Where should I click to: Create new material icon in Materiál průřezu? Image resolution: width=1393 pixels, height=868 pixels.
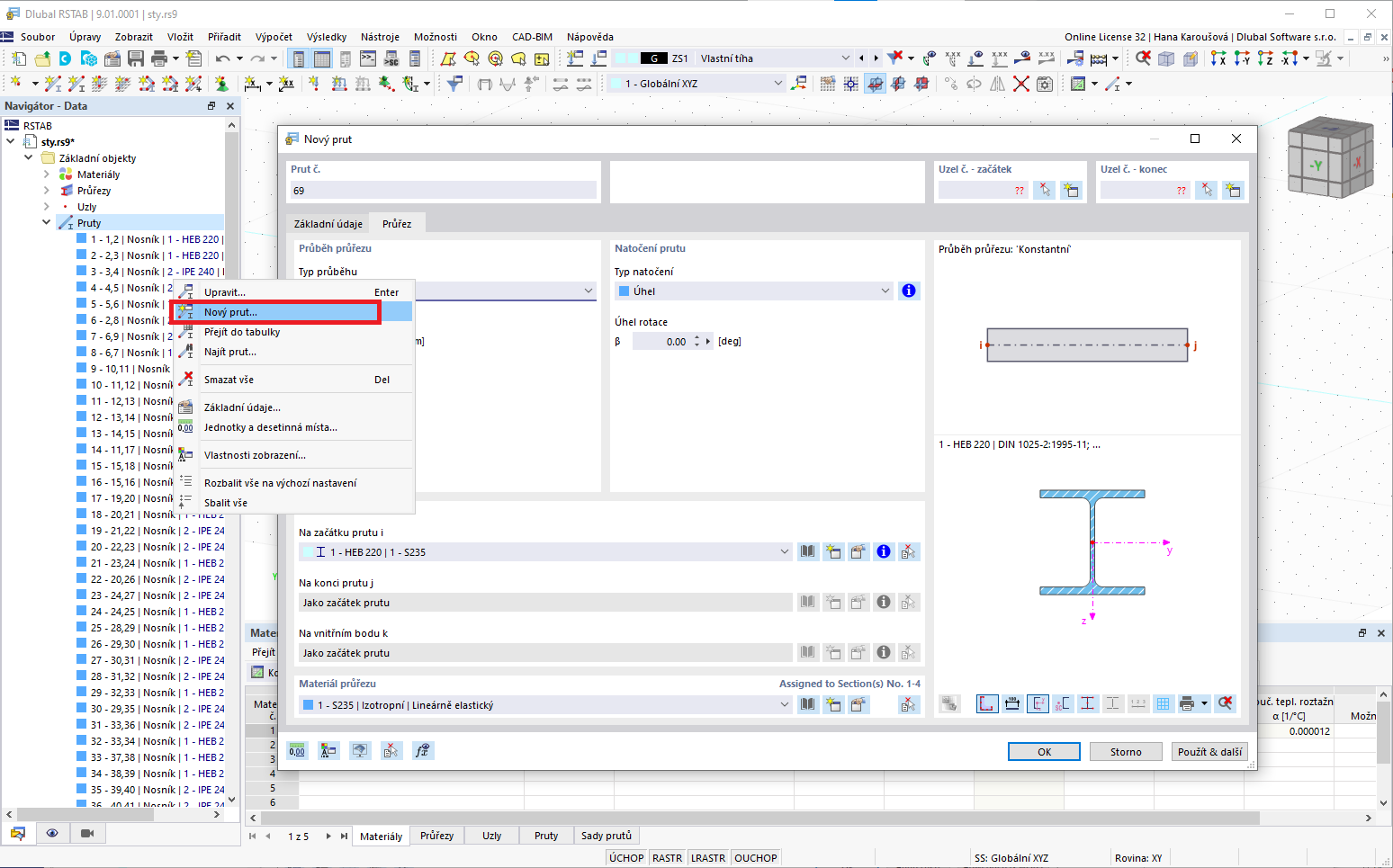coord(833,704)
